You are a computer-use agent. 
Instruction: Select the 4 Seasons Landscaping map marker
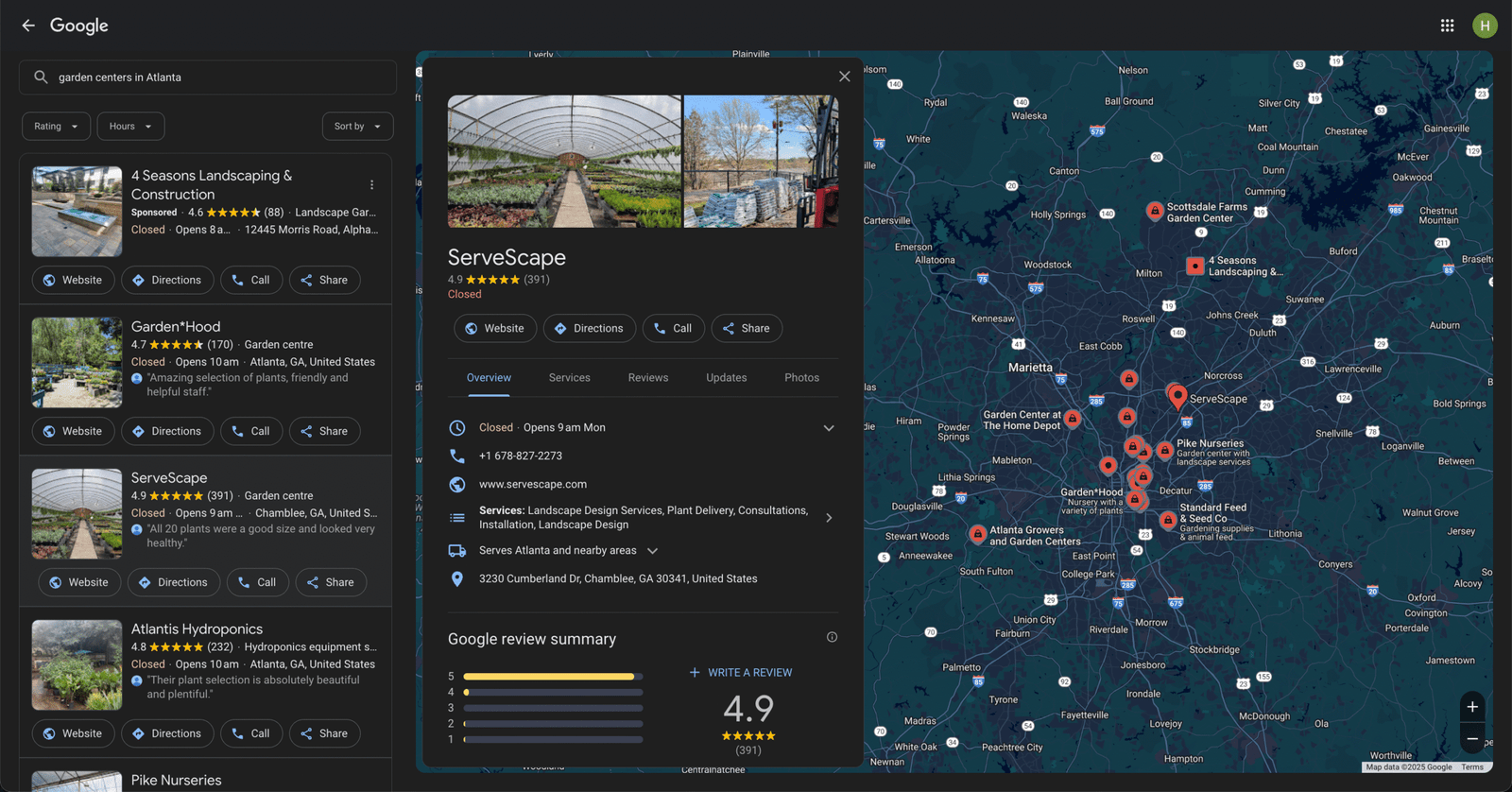click(x=1194, y=266)
